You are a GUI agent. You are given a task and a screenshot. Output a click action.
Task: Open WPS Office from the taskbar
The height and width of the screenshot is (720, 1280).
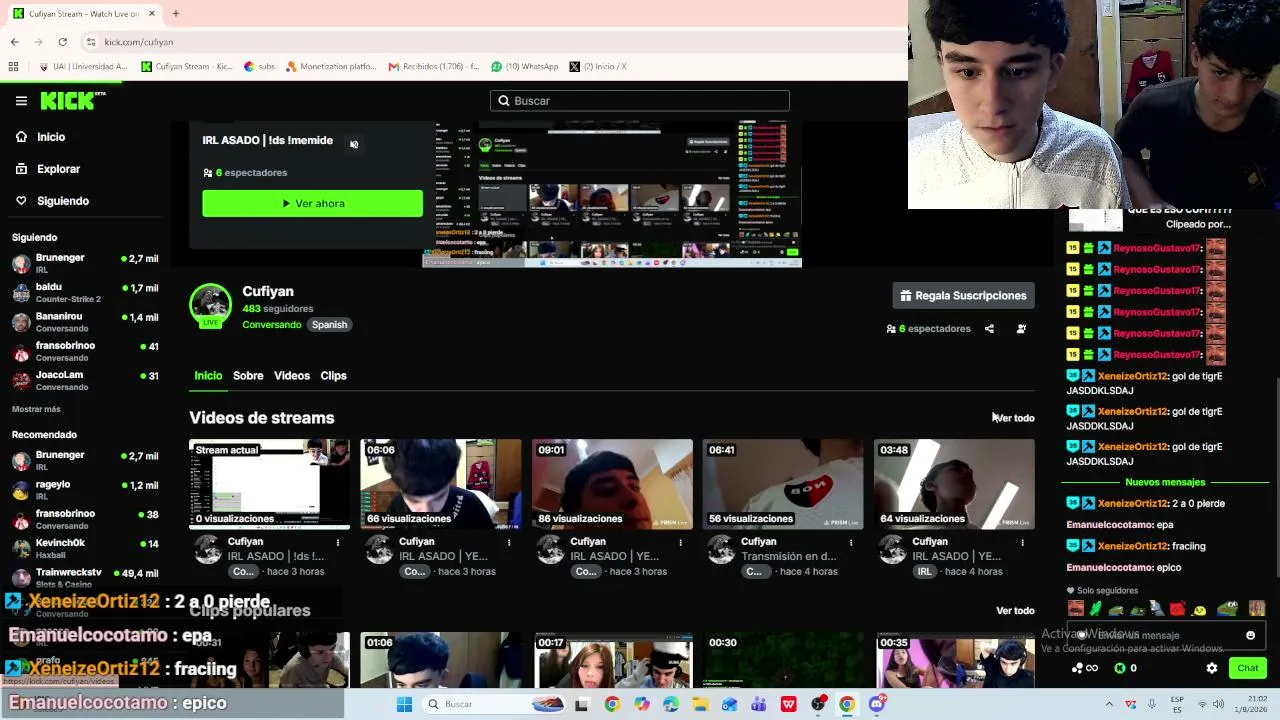pos(788,704)
